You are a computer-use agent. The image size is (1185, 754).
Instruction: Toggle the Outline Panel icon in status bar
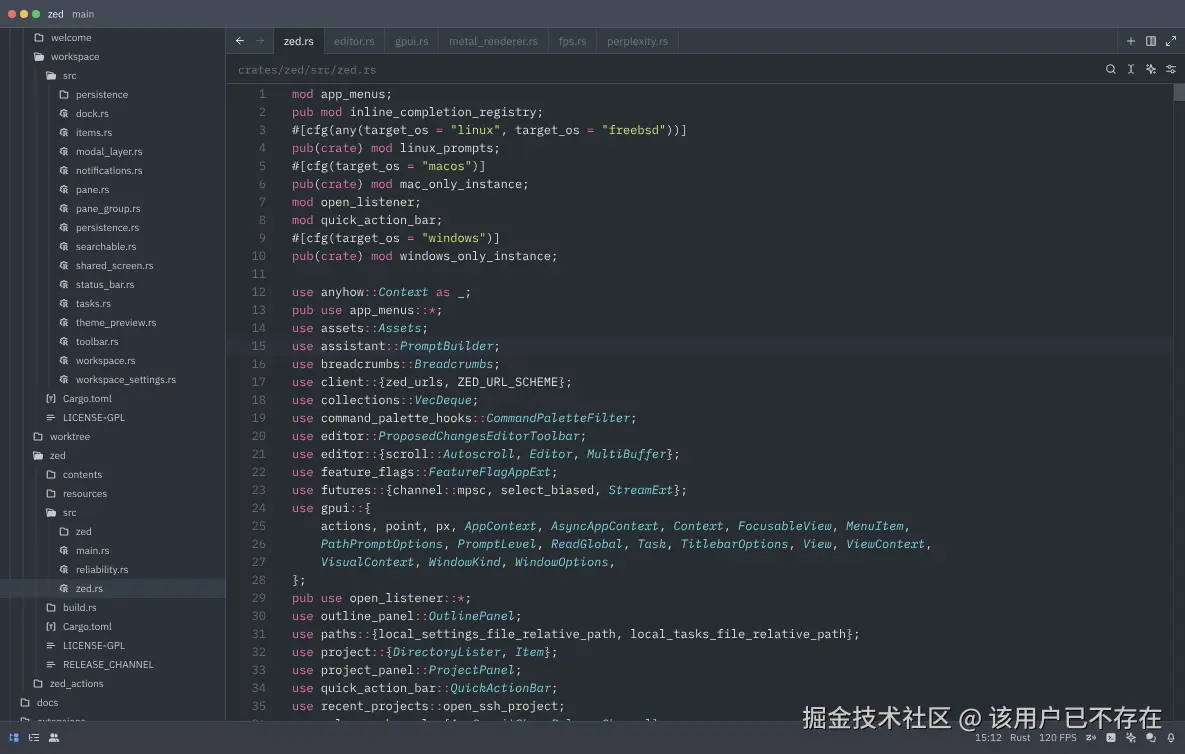[34, 737]
